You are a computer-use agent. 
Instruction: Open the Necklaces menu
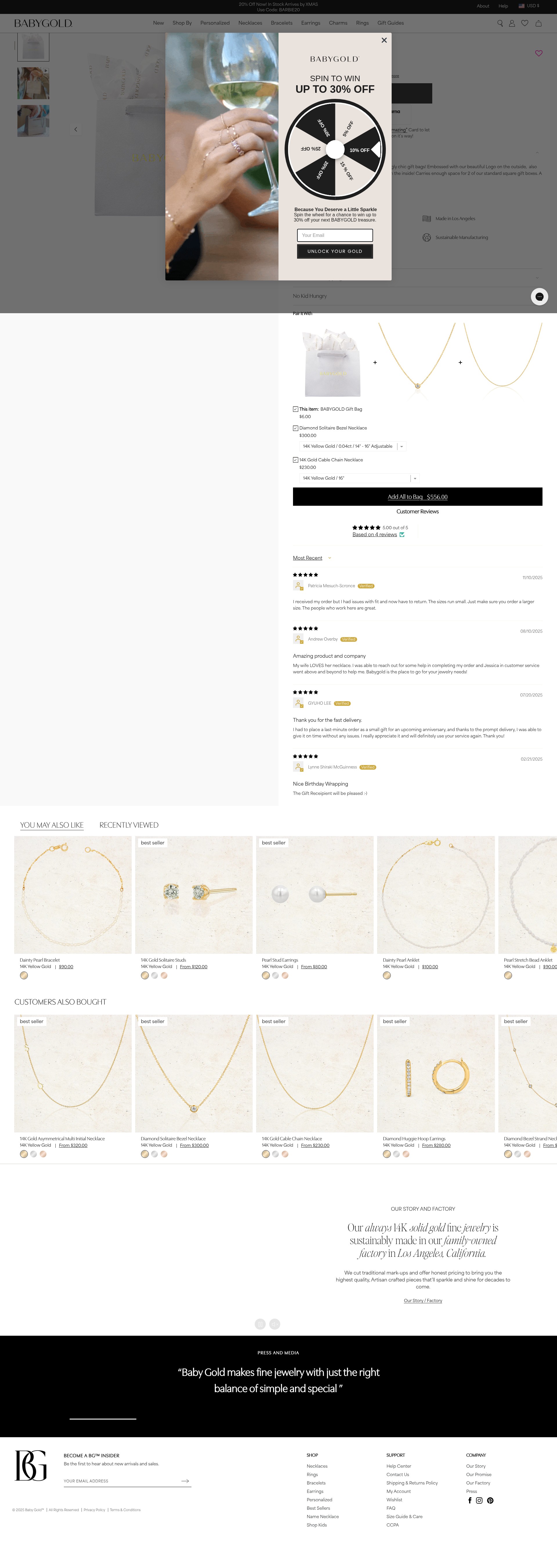[250, 23]
